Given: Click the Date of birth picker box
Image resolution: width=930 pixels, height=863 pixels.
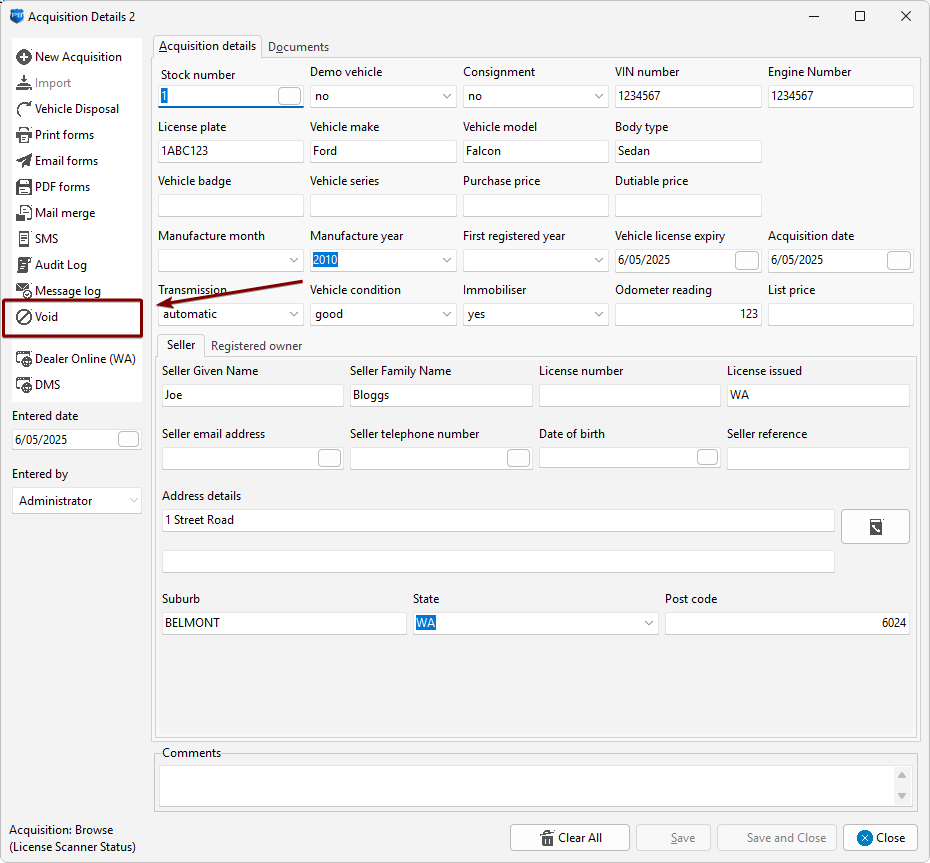Looking at the screenshot, I should [707, 457].
